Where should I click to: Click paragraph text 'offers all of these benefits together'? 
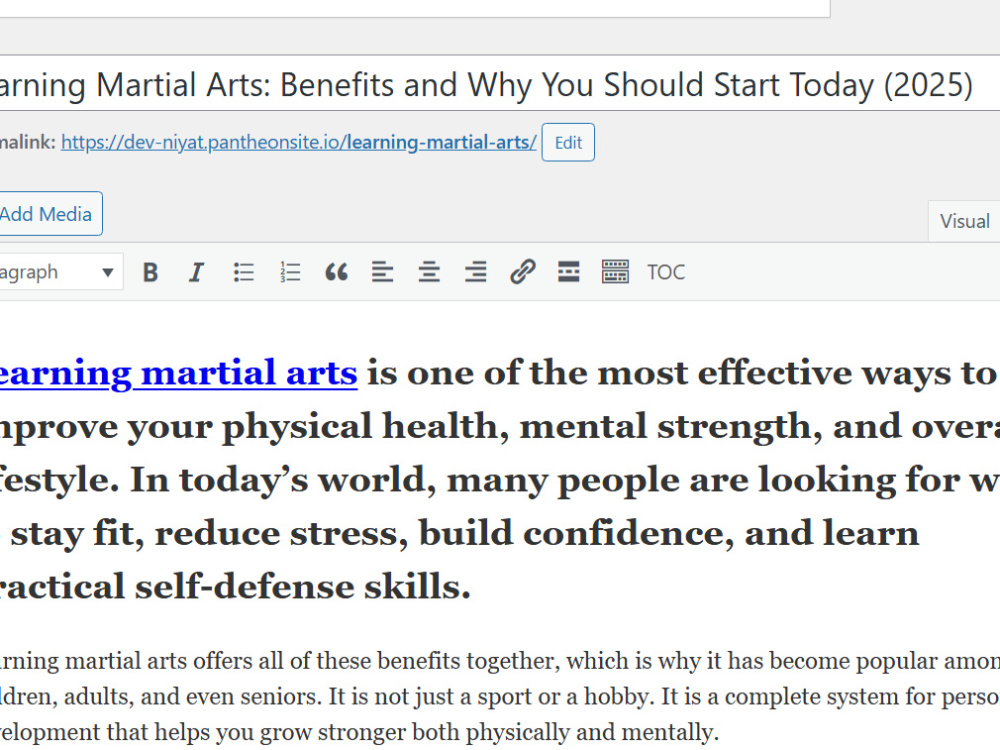(377, 661)
